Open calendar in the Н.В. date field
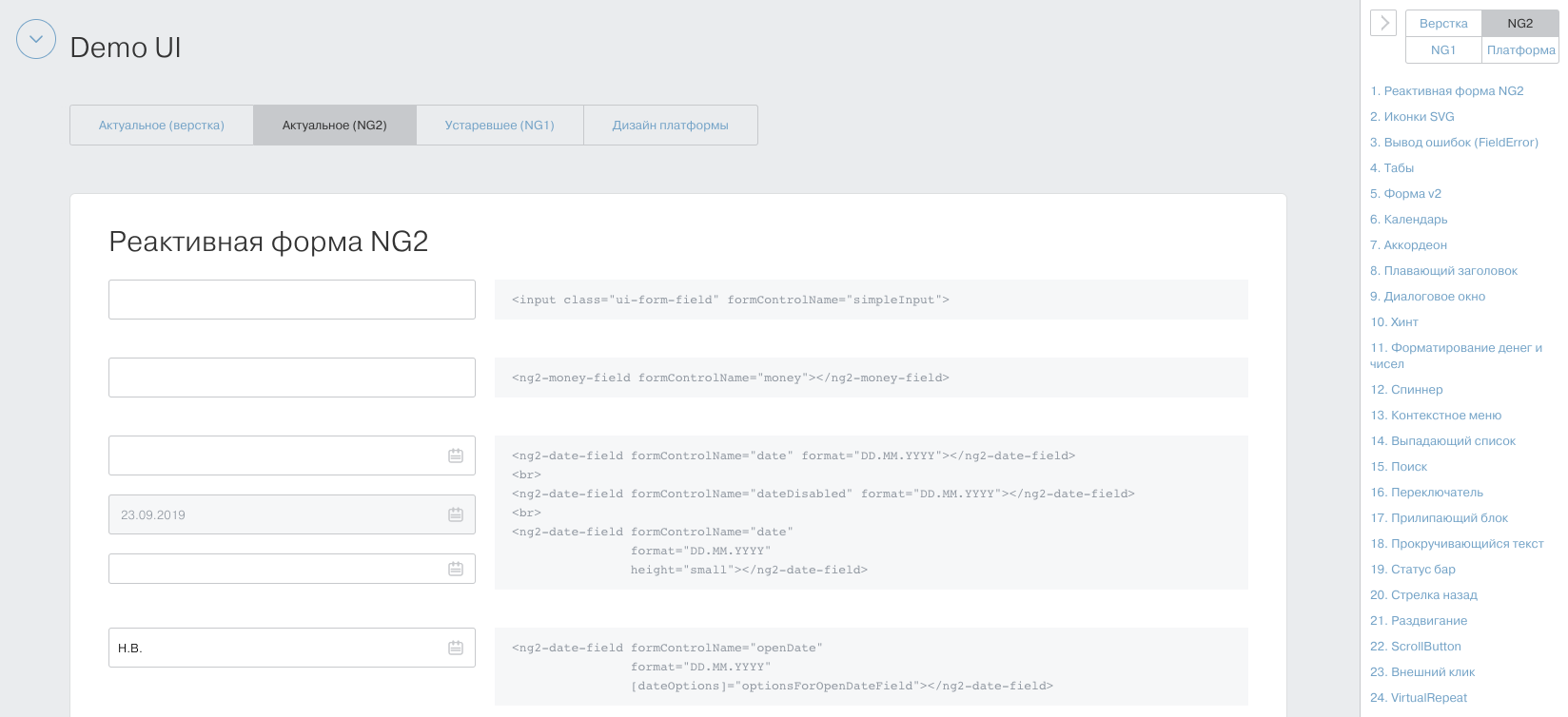This screenshot has height=717, width=1568. 456,648
